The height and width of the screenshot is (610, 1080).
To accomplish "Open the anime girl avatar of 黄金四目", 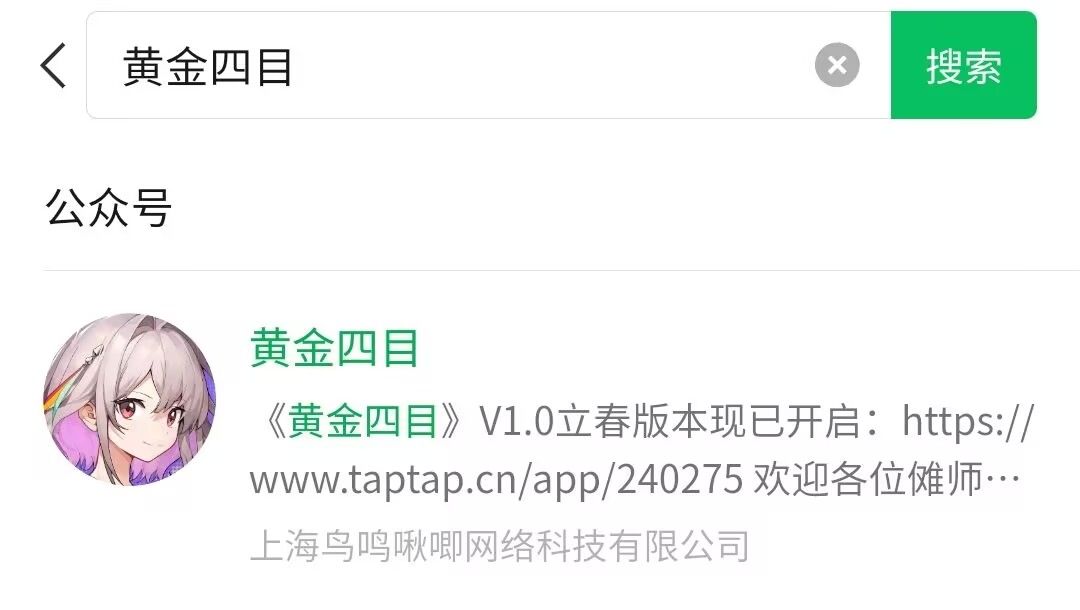I will coord(129,399).
